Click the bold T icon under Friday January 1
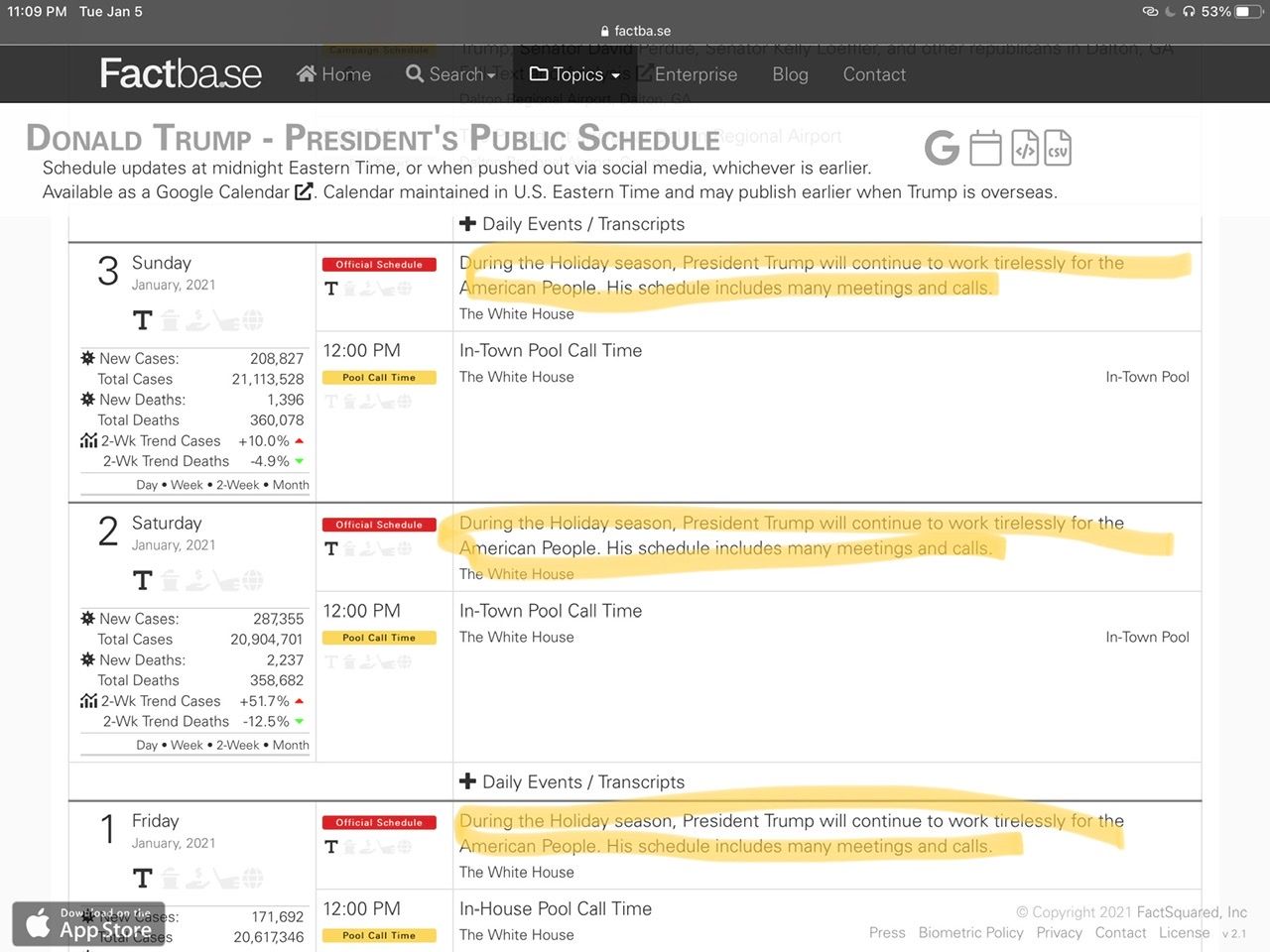Image resolution: width=1270 pixels, height=952 pixels. [x=143, y=879]
